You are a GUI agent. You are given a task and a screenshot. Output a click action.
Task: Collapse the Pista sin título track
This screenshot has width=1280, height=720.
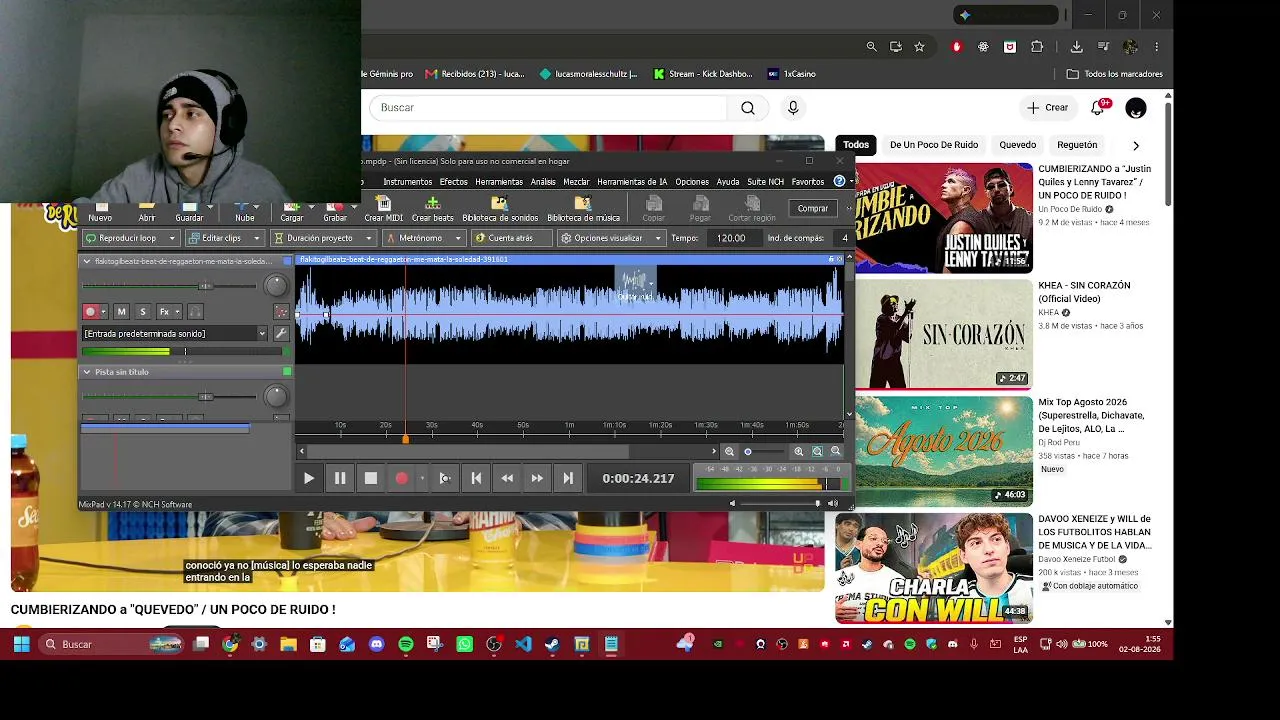click(87, 372)
